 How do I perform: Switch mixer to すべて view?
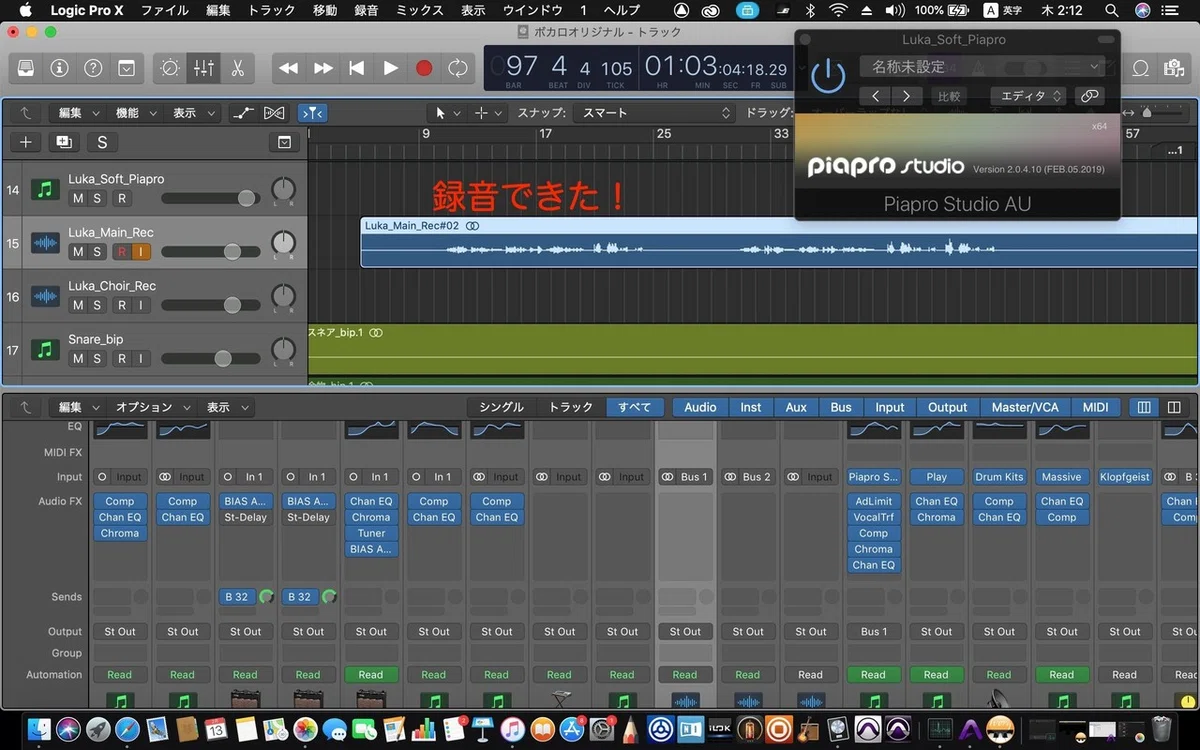tap(634, 407)
